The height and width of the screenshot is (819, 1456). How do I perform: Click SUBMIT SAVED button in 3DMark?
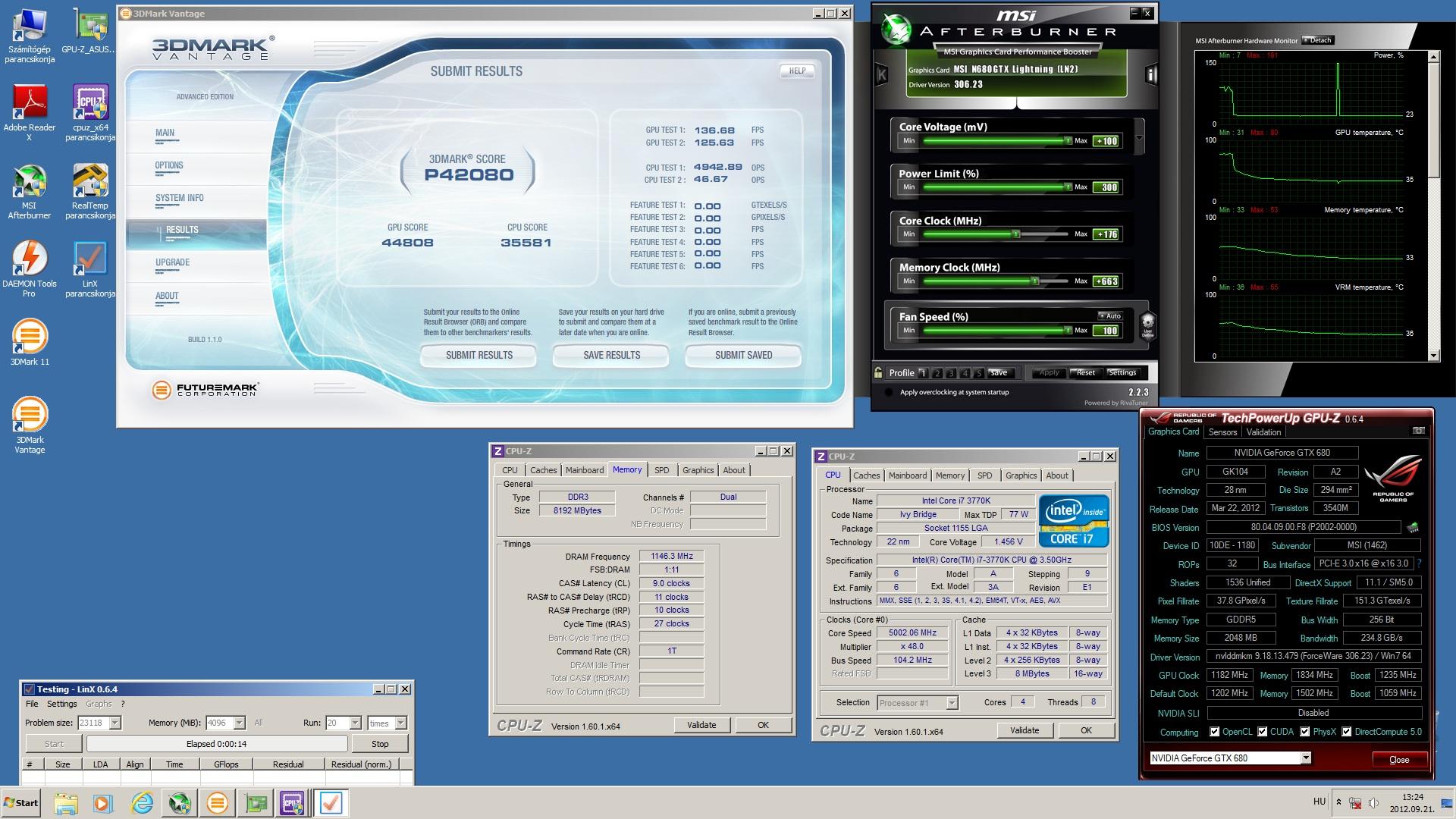coord(743,355)
